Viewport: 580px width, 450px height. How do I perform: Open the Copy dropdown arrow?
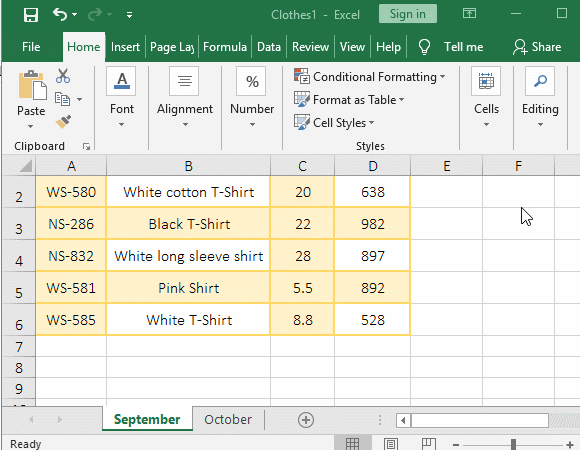click(x=80, y=99)
